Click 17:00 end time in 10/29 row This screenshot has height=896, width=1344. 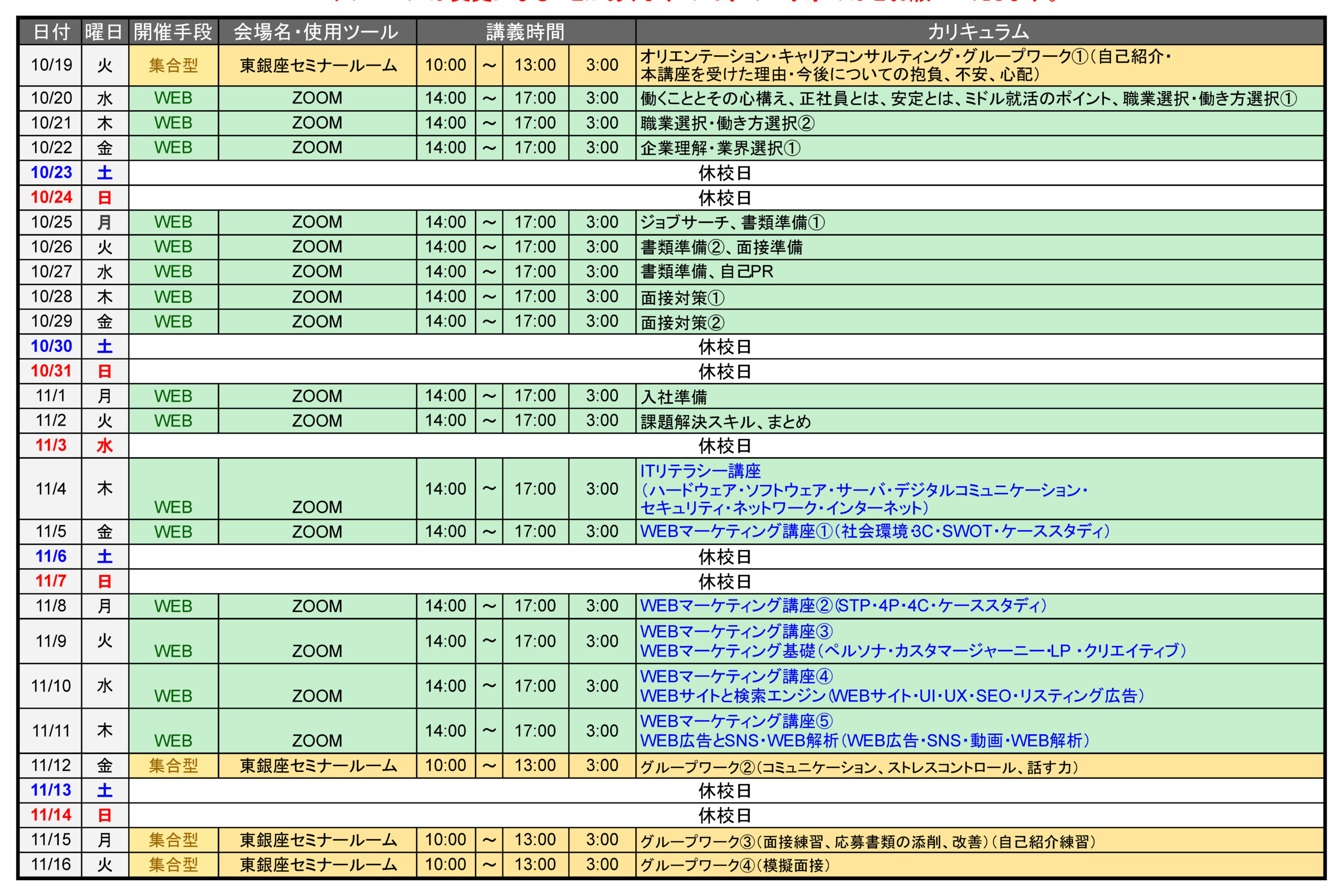click(x=535, y=322)
